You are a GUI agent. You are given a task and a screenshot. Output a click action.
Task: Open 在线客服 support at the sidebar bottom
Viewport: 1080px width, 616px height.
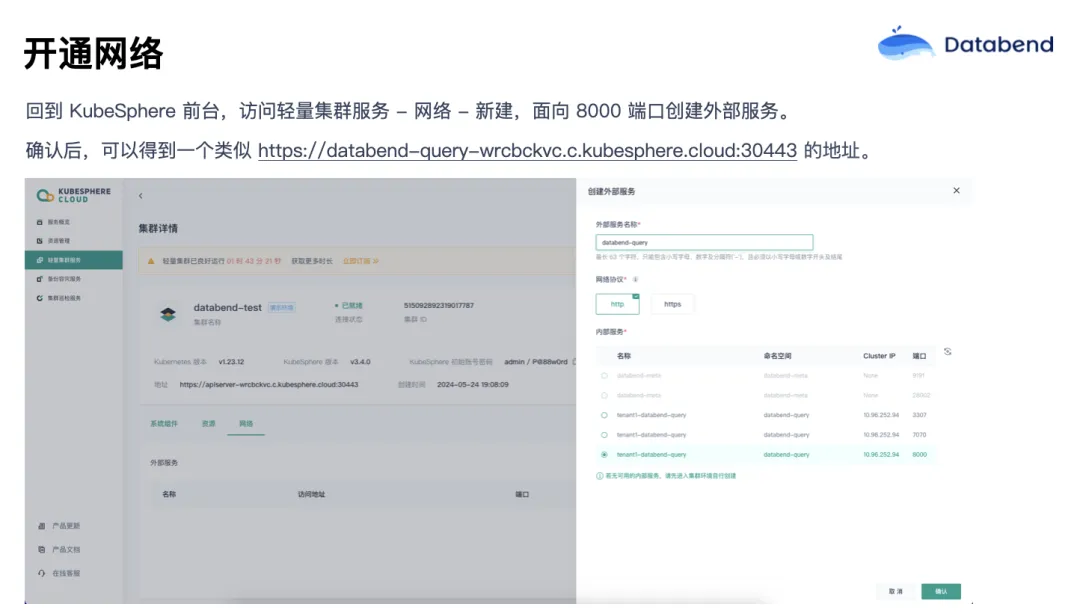pos(59,573)
